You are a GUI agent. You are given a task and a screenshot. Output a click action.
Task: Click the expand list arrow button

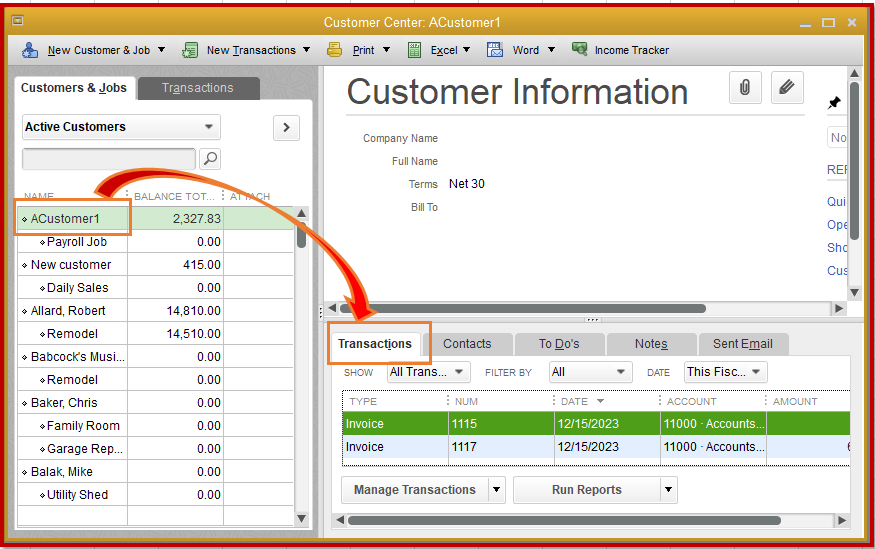286,128
